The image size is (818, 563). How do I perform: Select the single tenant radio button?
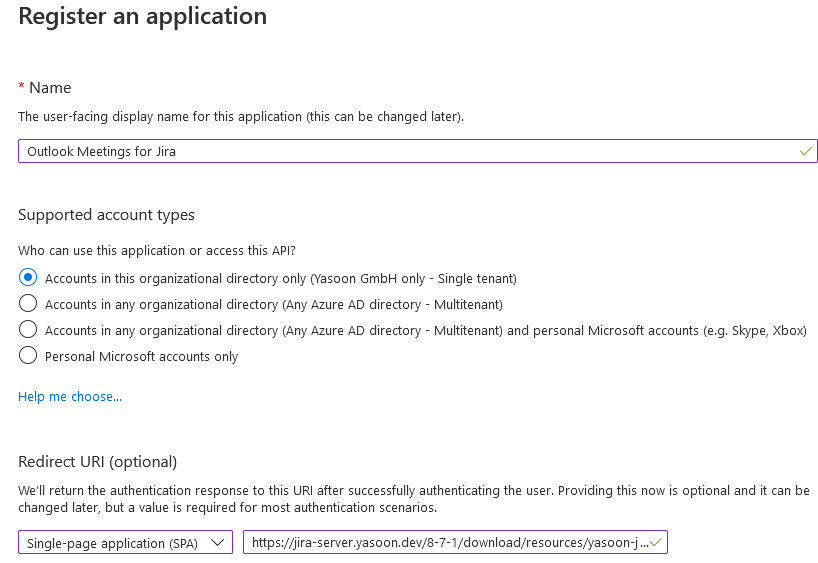tap(28, 278)
